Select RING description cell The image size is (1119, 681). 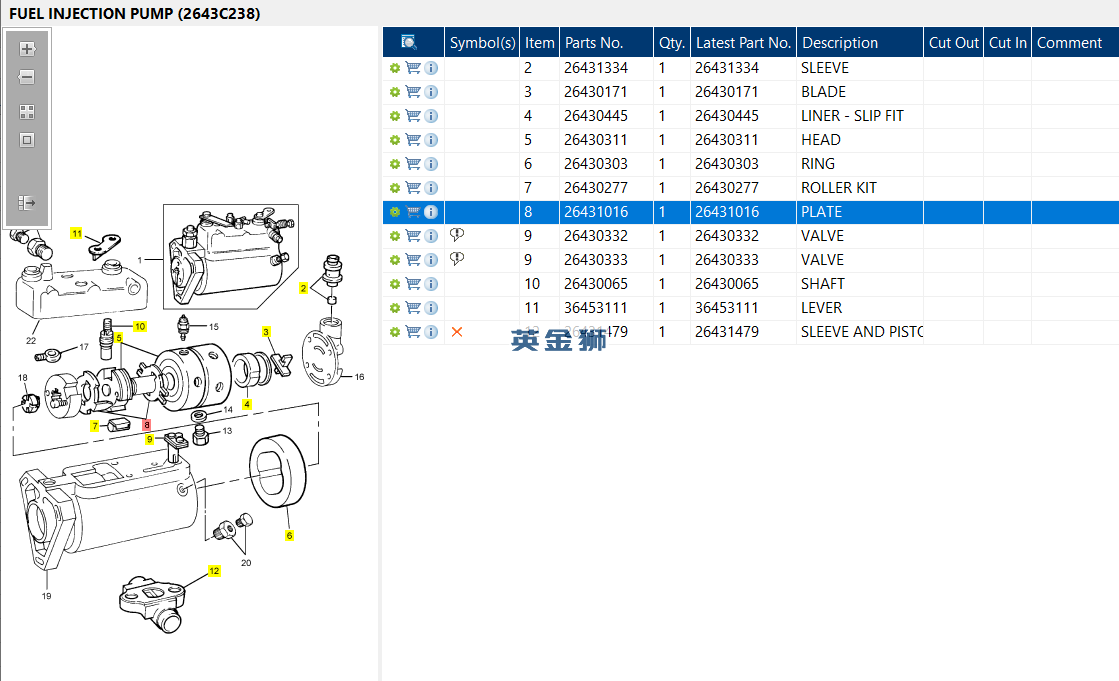tap(860, 164)
